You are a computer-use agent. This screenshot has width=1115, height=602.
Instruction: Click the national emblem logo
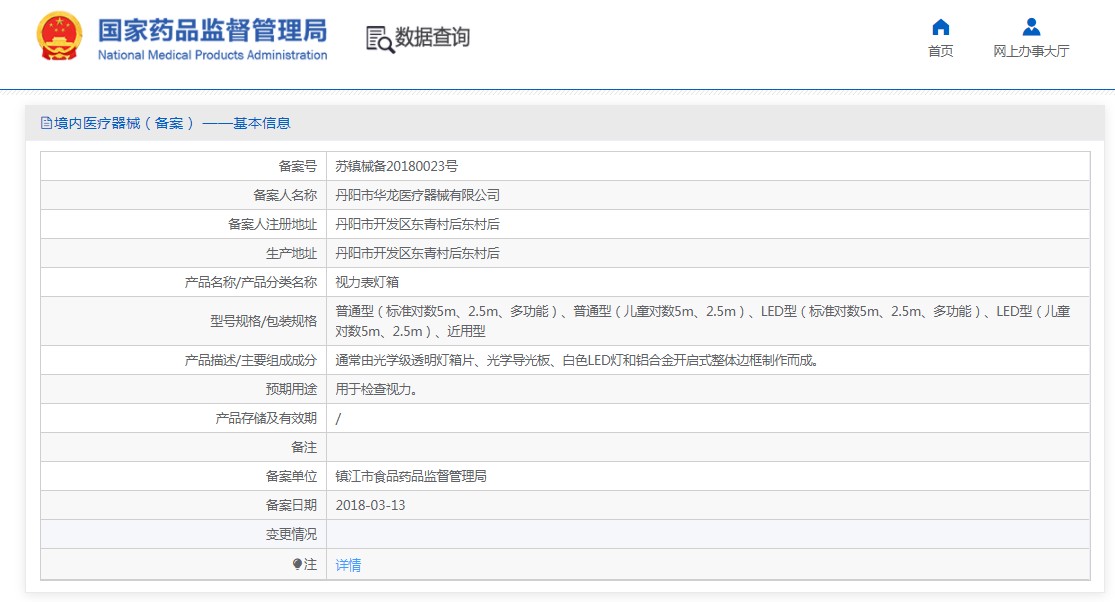pyautogui.click(x=60, y=37)
